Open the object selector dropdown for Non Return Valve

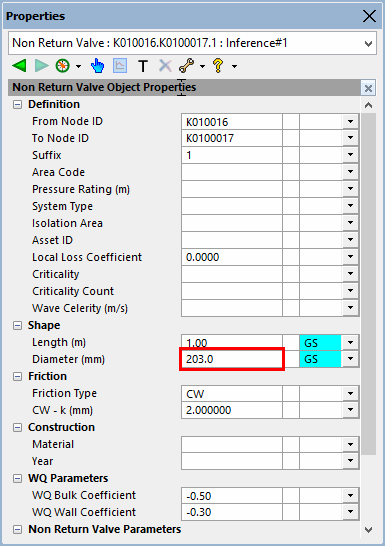click(368, 44)
